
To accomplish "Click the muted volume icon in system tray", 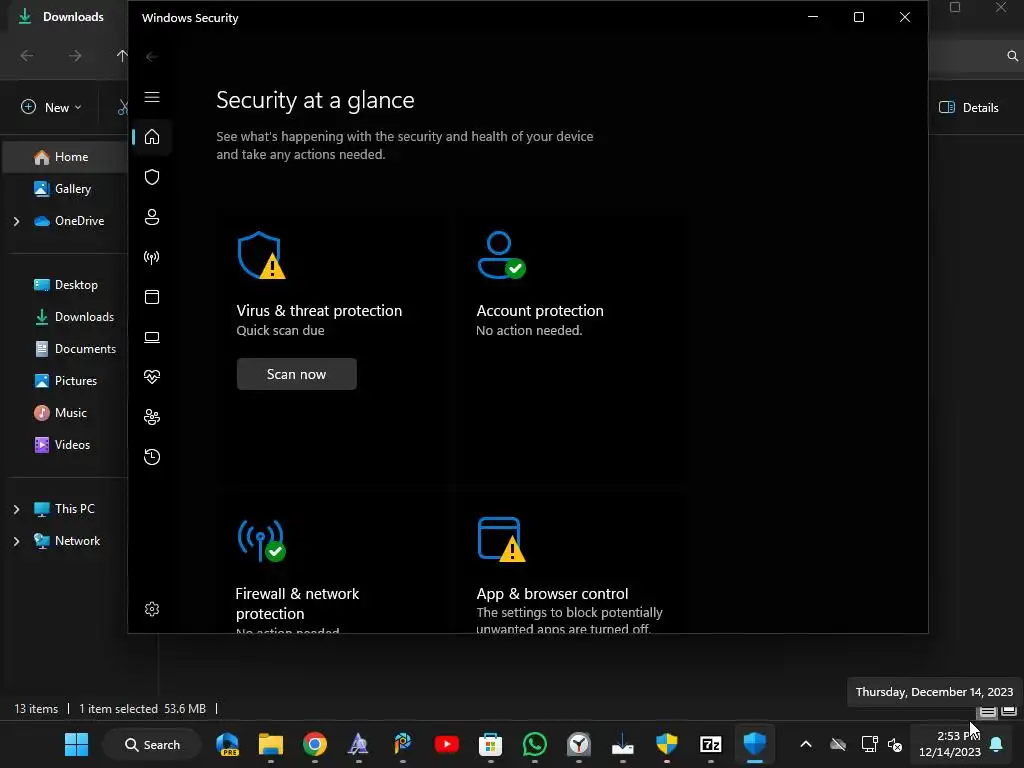I will [895, 744].
